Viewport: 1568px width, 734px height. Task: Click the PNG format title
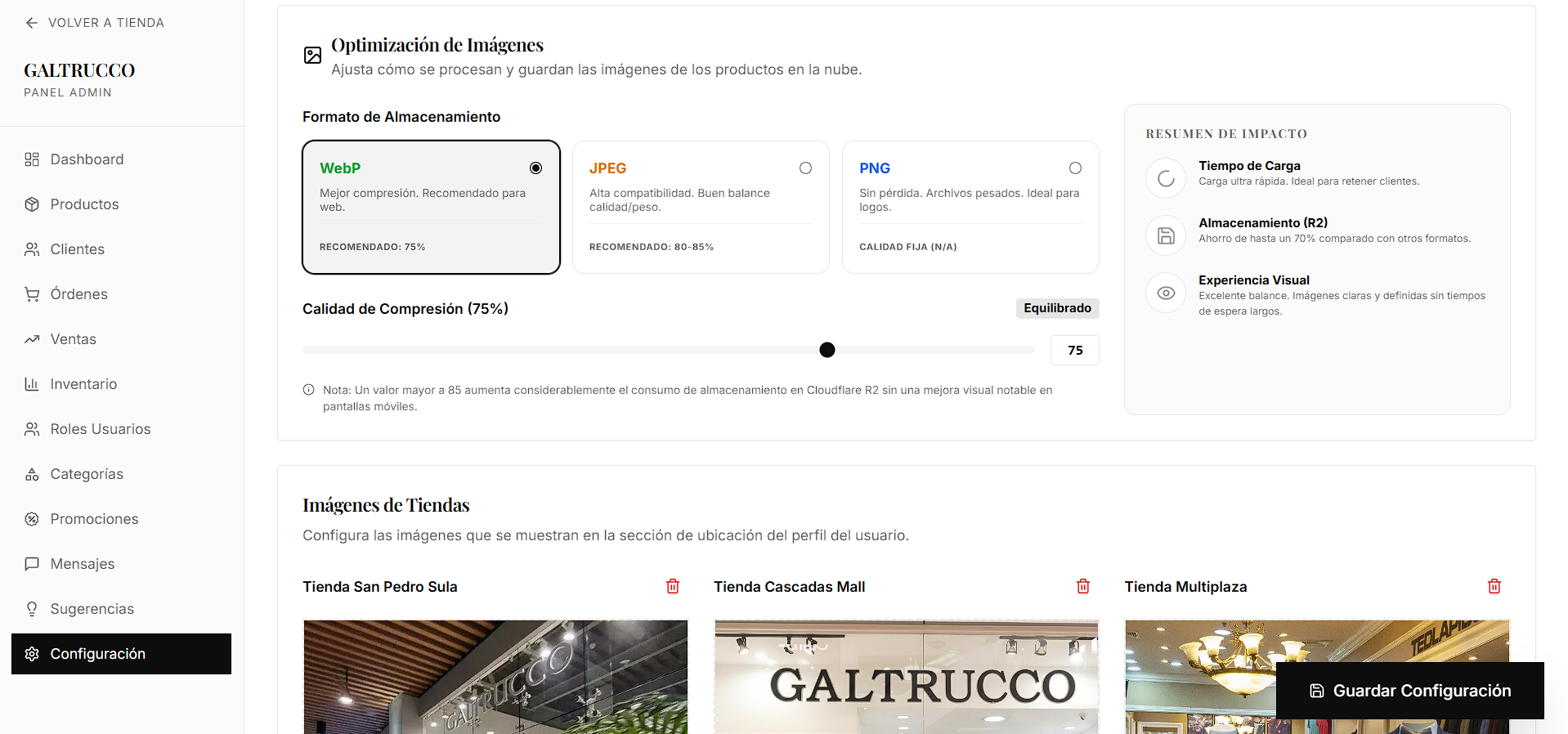(875, 168)
